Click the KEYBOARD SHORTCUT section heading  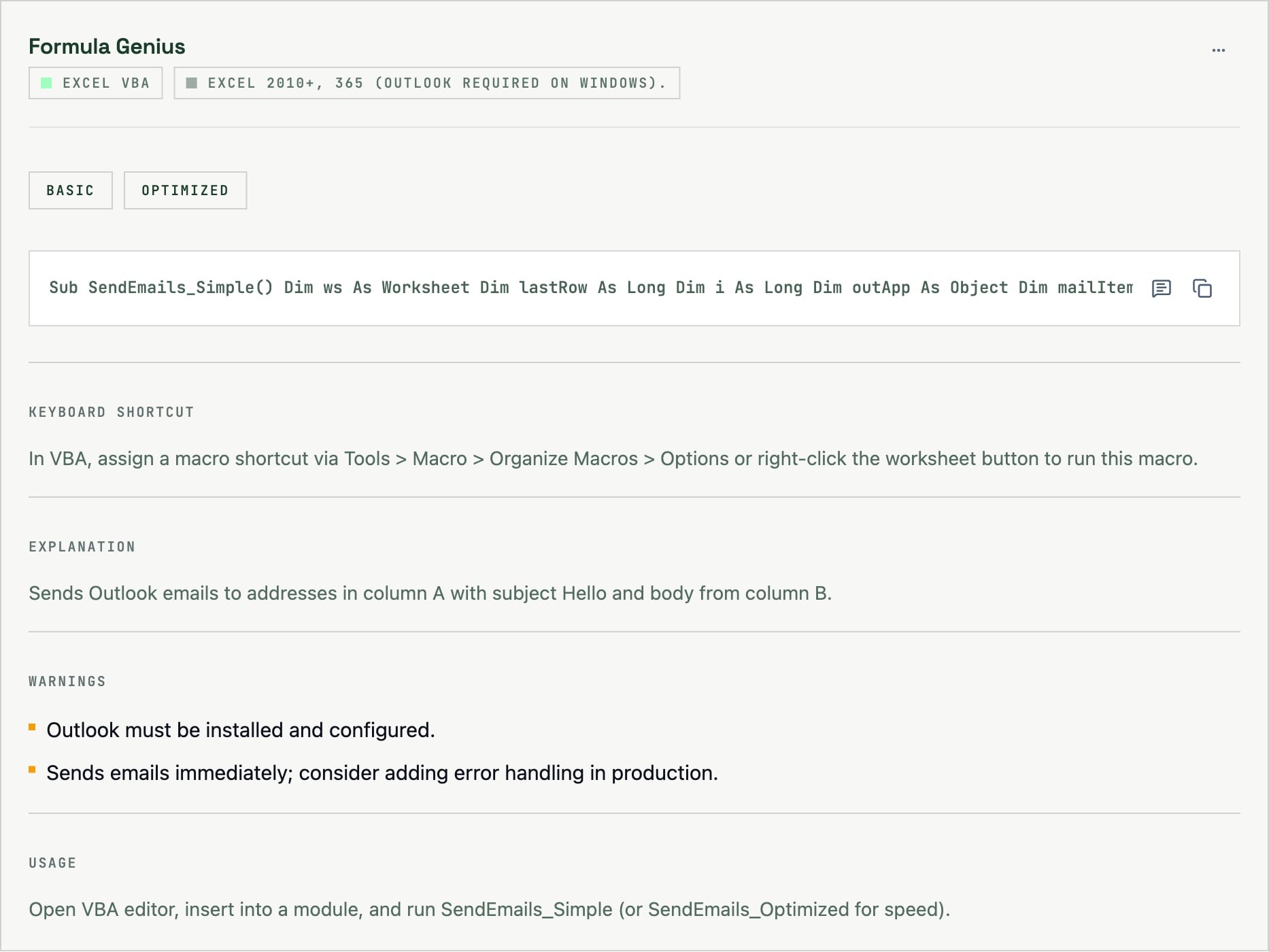[111, 412]
